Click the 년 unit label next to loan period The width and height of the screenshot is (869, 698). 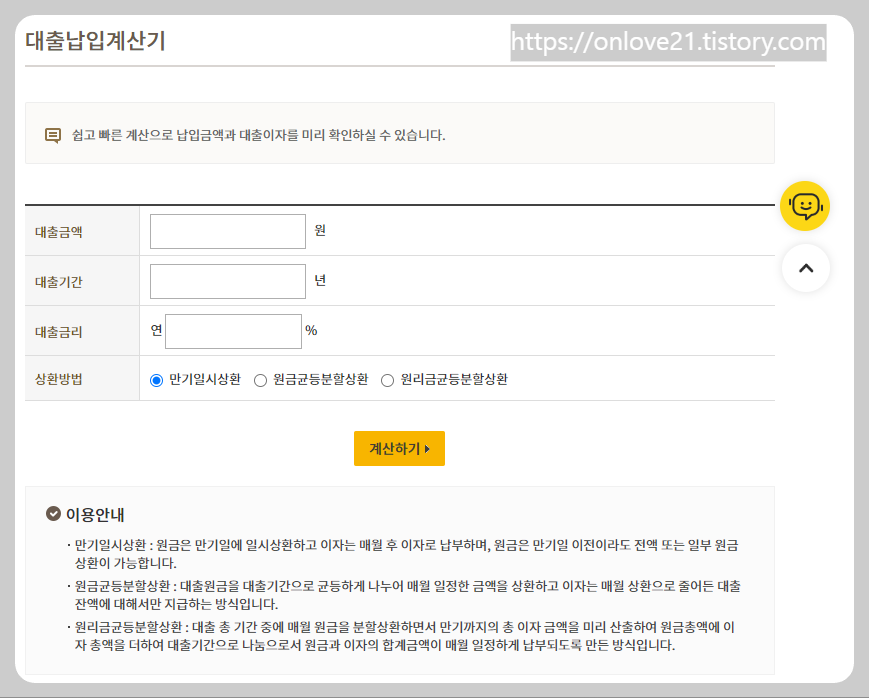pos(320,281)
